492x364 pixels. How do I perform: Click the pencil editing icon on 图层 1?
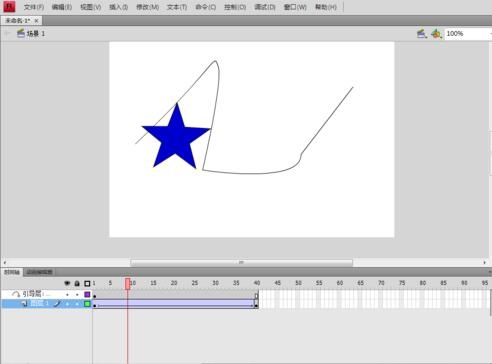[57, 304]
